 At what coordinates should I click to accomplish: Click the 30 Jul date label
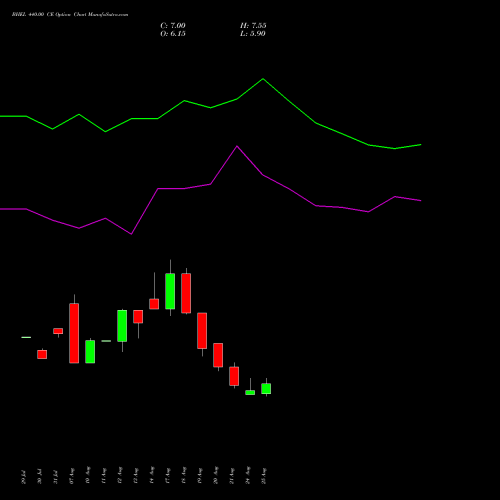pyautogui.click(x=39, y=477)
